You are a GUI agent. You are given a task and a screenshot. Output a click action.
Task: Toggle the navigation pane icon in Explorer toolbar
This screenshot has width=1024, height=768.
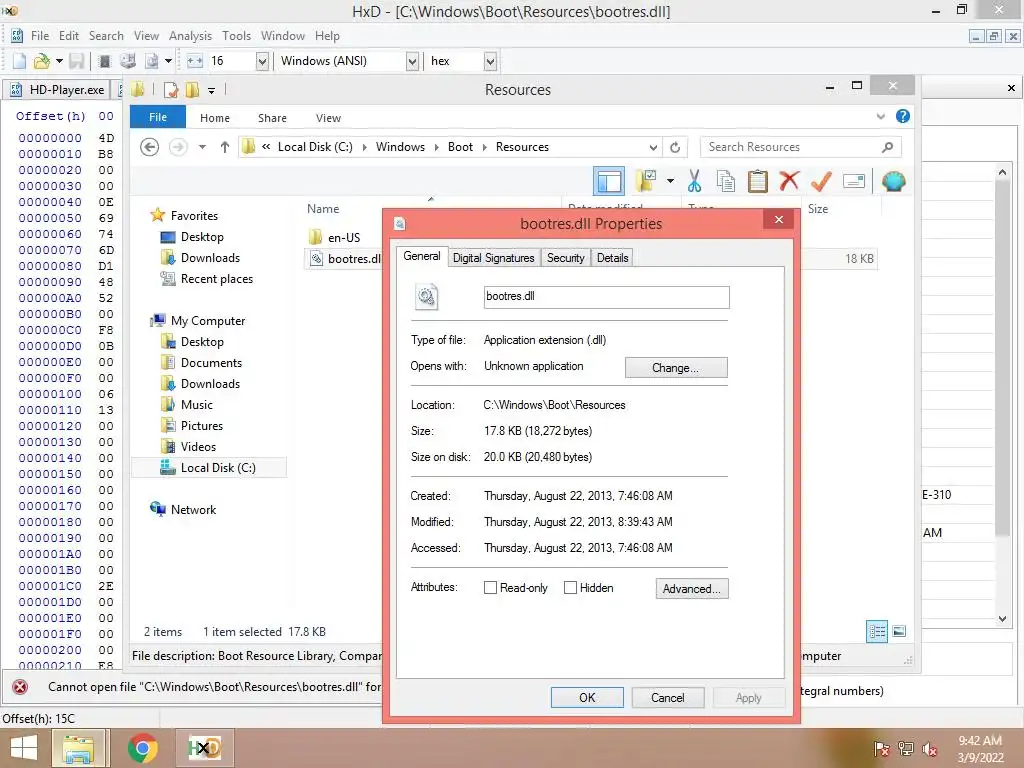(609, 181)
